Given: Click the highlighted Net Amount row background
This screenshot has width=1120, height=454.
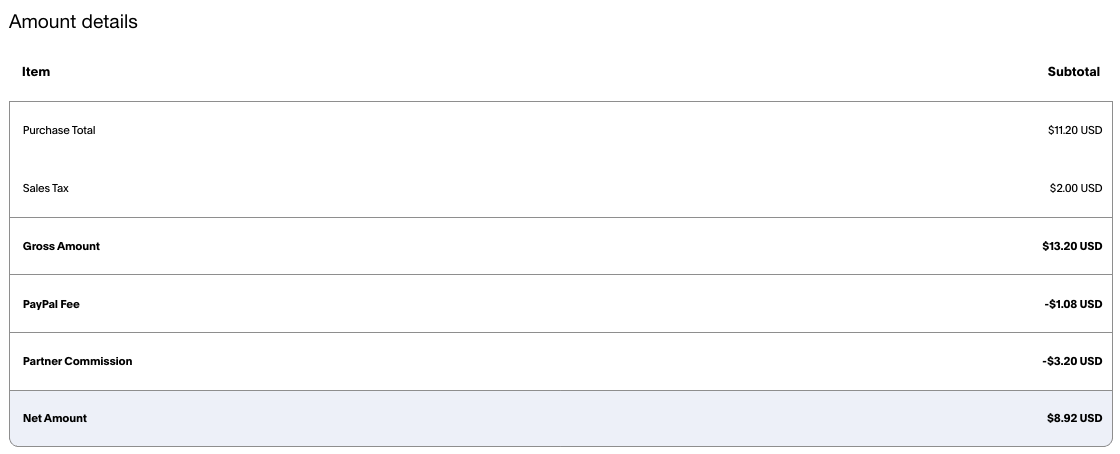Looking at the screenshot, I should point(561,418).
